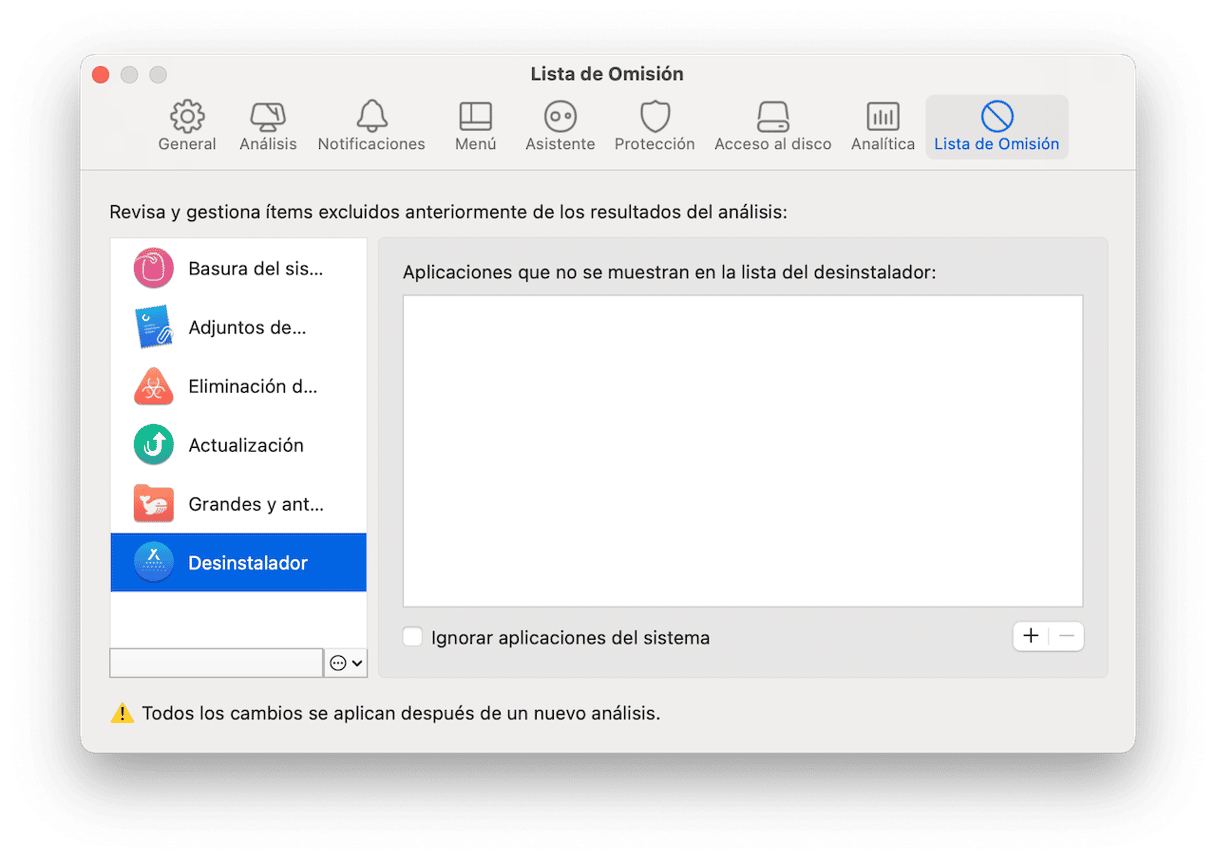Screen dimensions: 1216x859
Task: Click the Desinstalador sidebar item
Action: pos(238,563)
